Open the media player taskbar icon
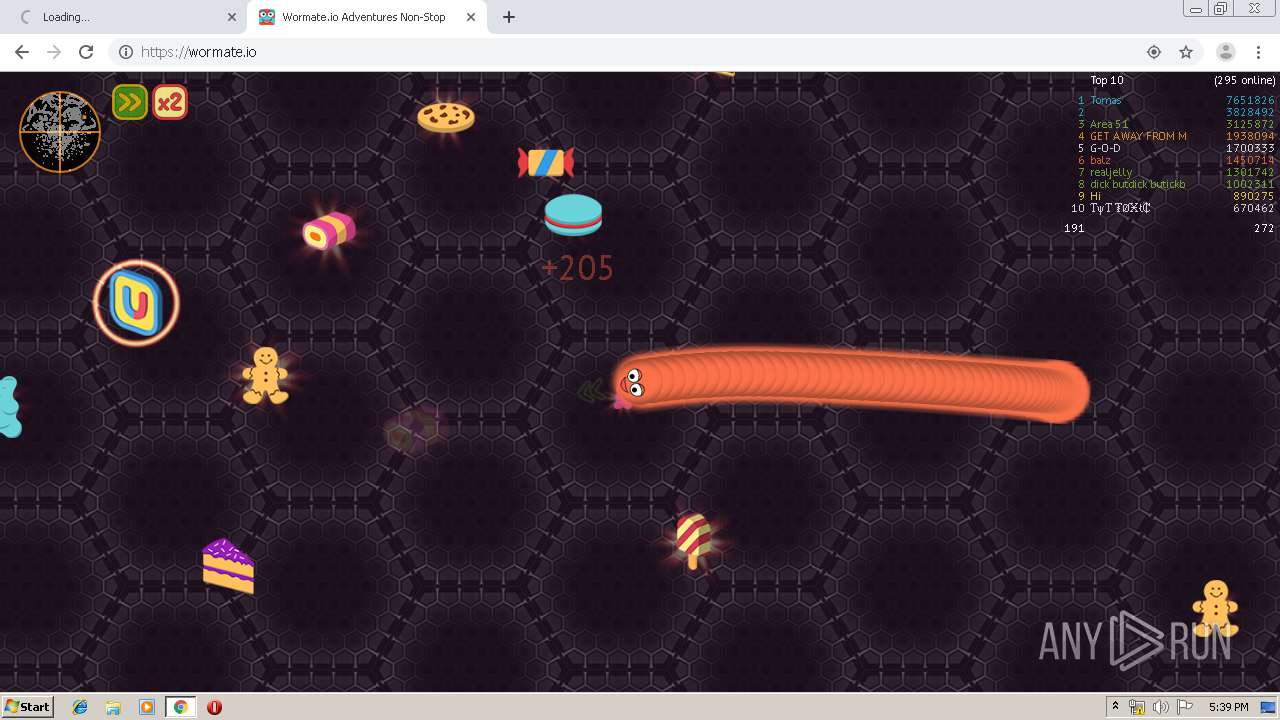1280x720 pixels. pyautogui.click(x=147, y=707)
